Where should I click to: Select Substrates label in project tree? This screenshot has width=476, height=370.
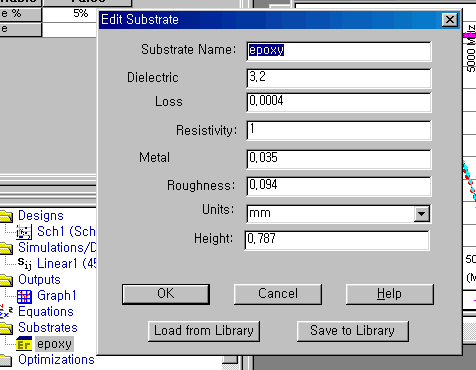[48, 328]
